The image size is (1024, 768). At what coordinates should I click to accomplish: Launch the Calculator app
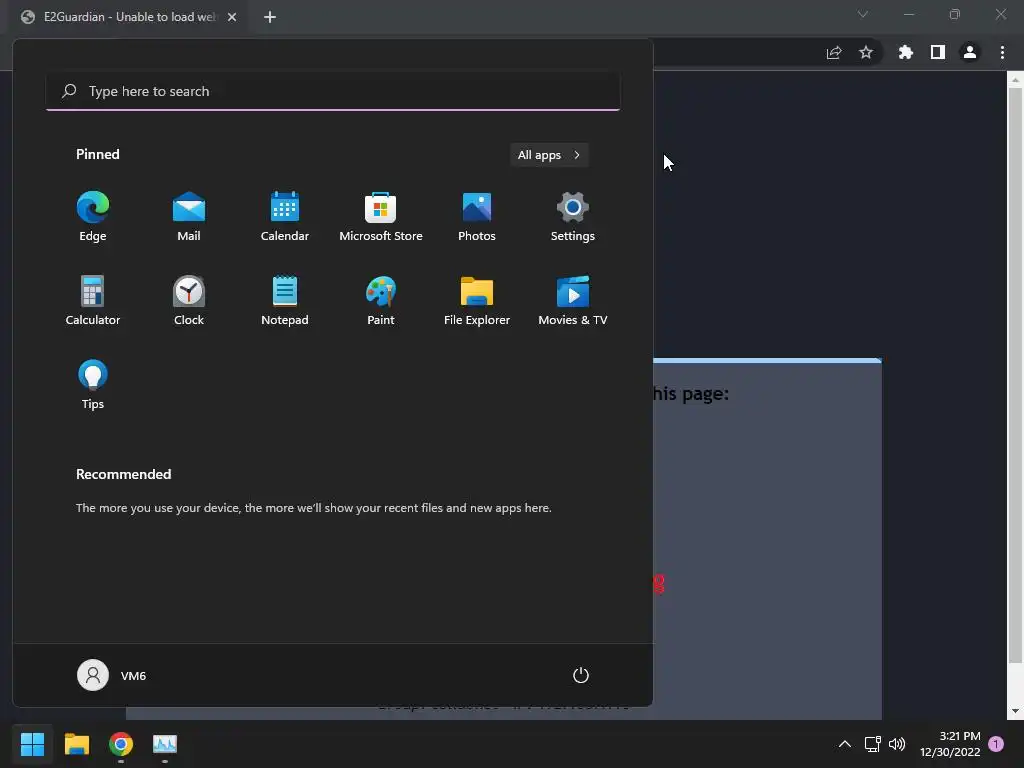click(x=93, y=301)
